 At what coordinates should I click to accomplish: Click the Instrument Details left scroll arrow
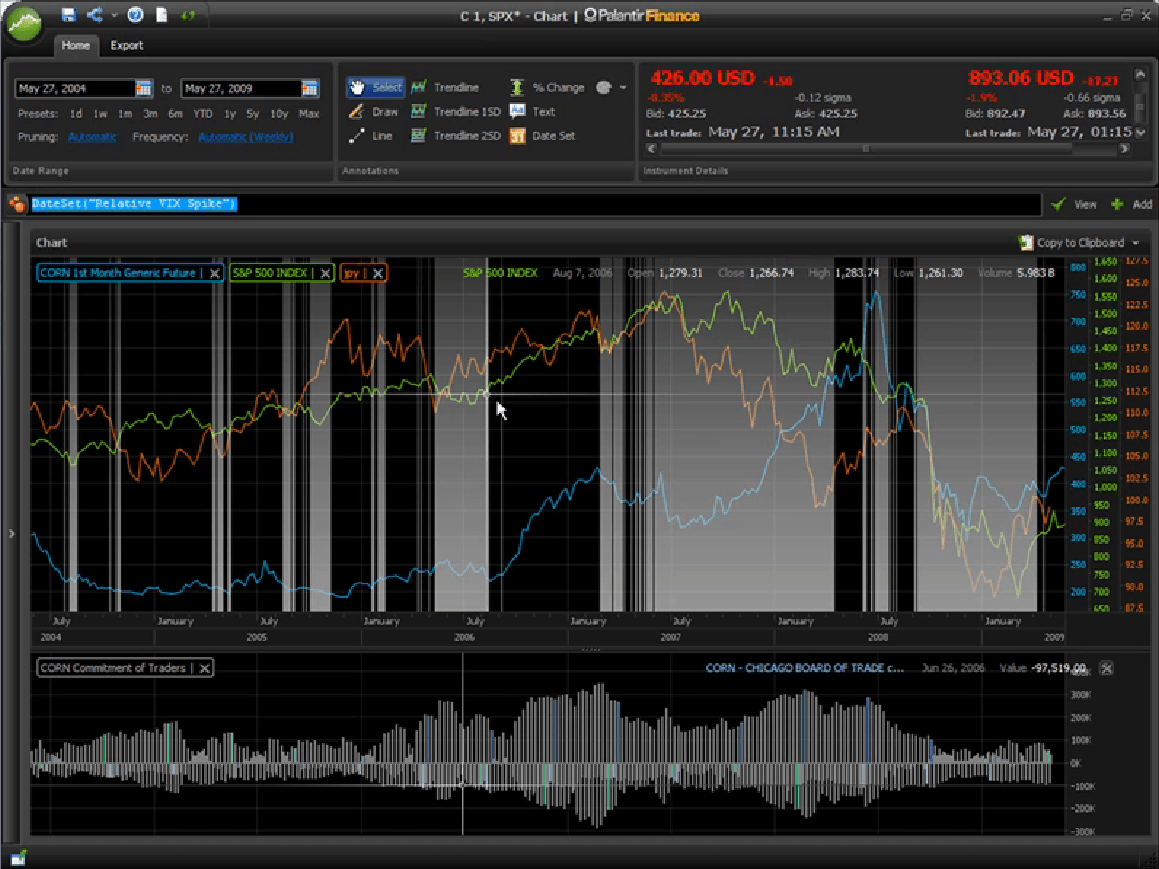coord(651,149)
